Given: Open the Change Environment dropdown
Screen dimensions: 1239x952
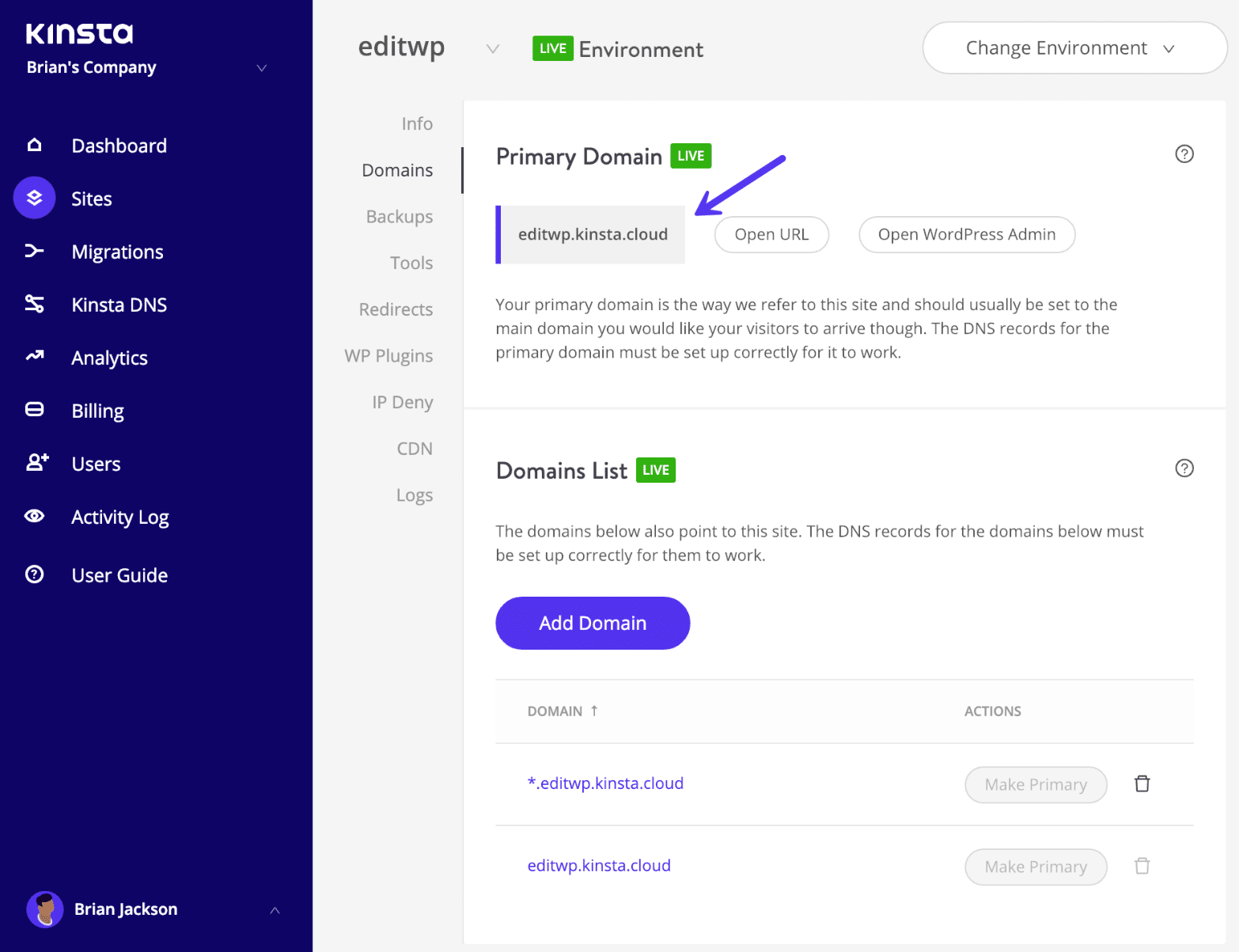Looking at the screenshot, I should (1073, 47).
